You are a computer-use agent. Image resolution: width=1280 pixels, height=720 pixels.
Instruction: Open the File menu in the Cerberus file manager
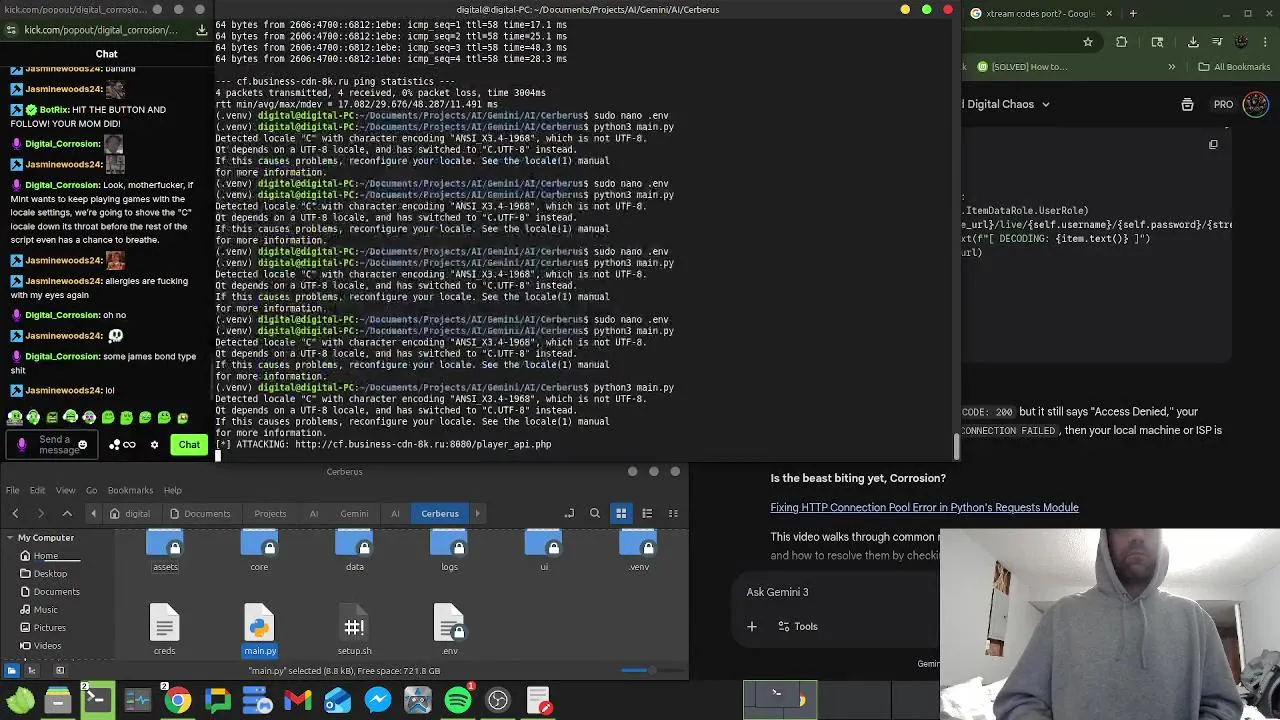click(12, 490)
